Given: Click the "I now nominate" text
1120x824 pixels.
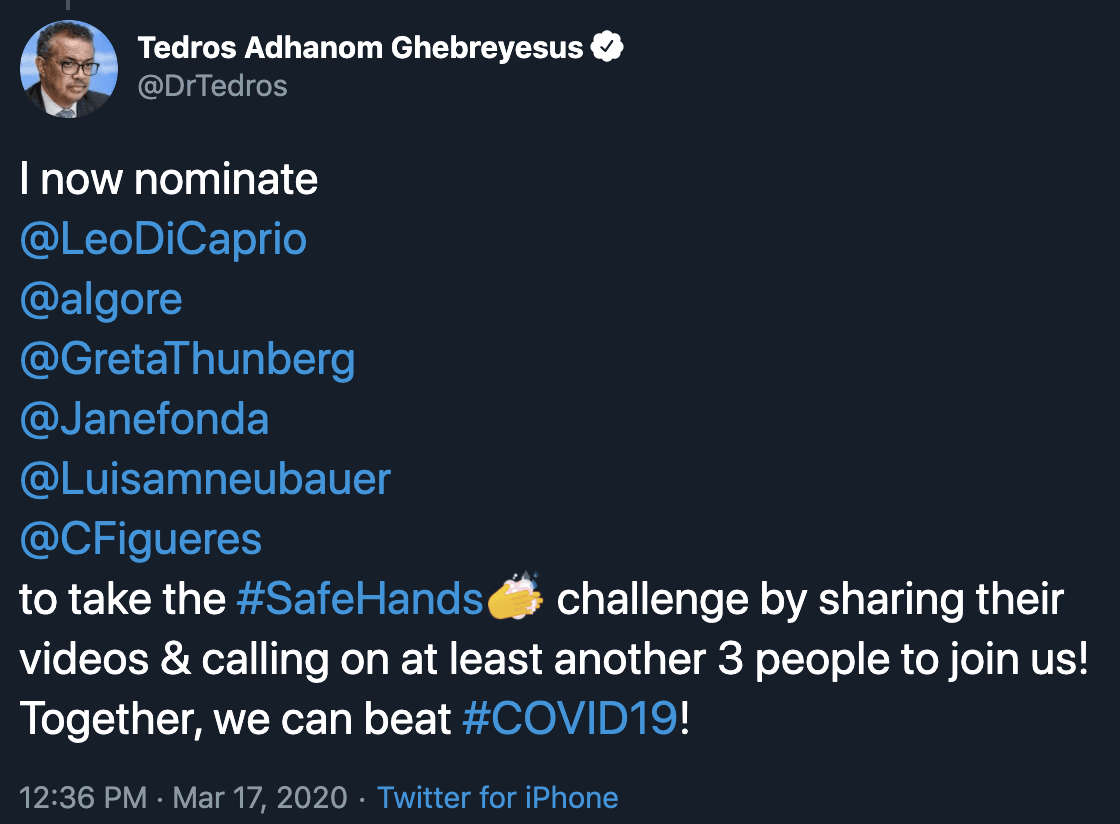Looking at the screenshot, I should 169,180.
